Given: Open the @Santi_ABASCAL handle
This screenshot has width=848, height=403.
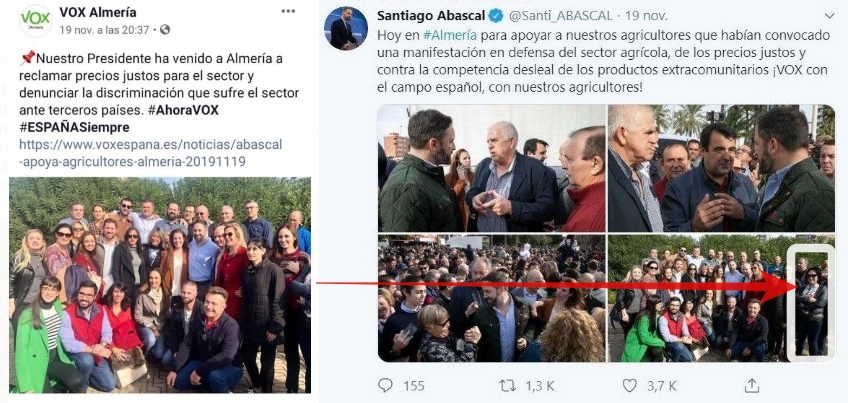Looking at the screenshot, I should (561, 16).
